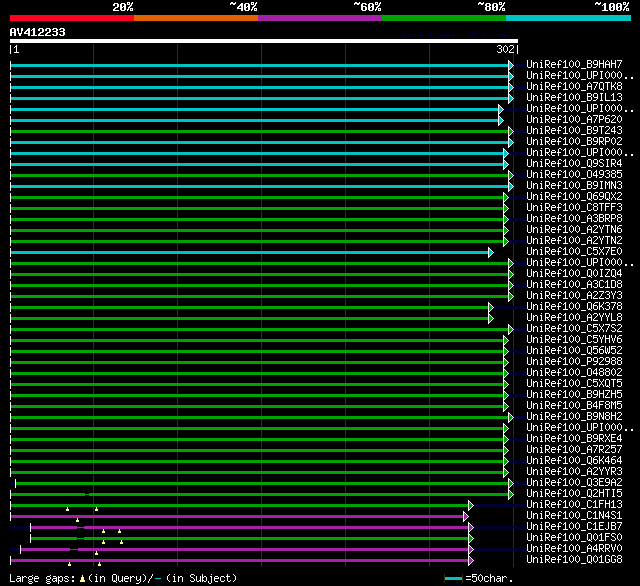640x586 pixels.
Task: Click the arrowhead ending the C5X7E0 alignment bar
Action: (490, 252)
